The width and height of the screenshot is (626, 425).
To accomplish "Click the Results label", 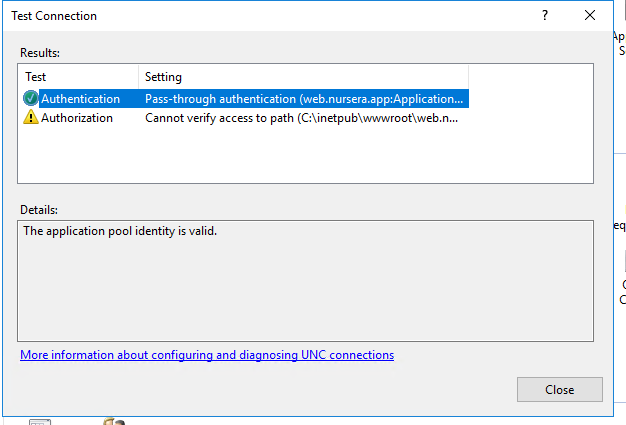I will pos(40,52).
